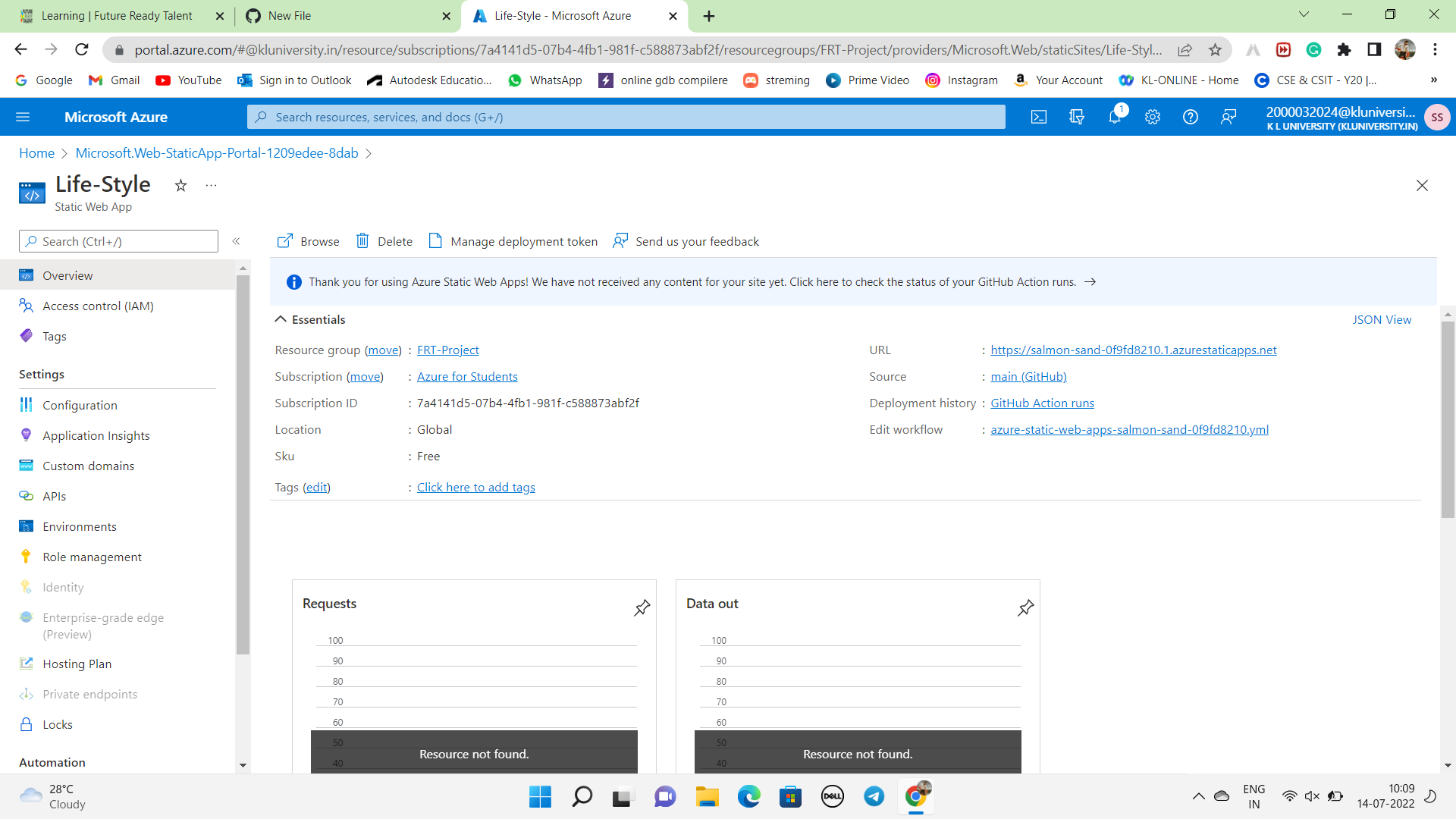Open Directories and subscriptions filter icon
1456x819 pixels.
(x=1077, y=117)
